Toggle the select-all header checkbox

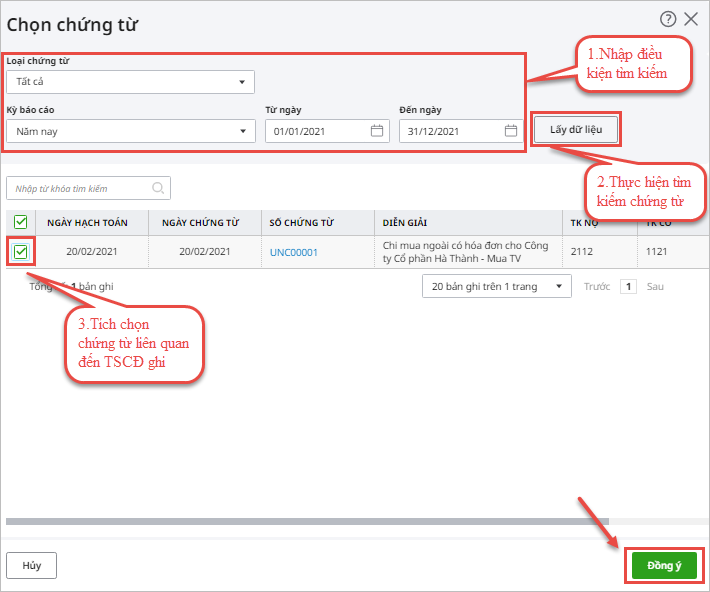[21, 222]
